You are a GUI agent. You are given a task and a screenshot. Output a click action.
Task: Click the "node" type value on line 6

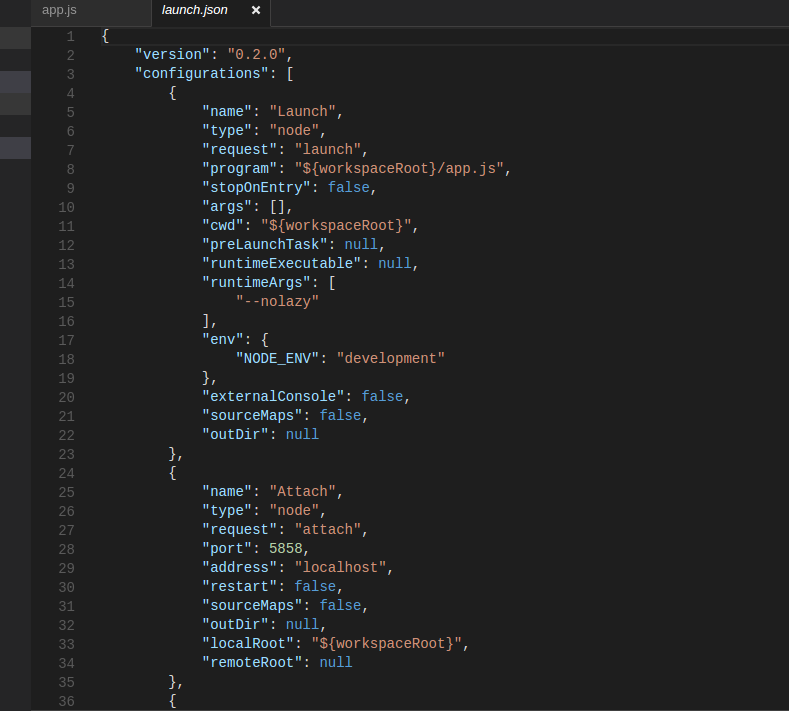pyautogui.click(x=294, y=130)
